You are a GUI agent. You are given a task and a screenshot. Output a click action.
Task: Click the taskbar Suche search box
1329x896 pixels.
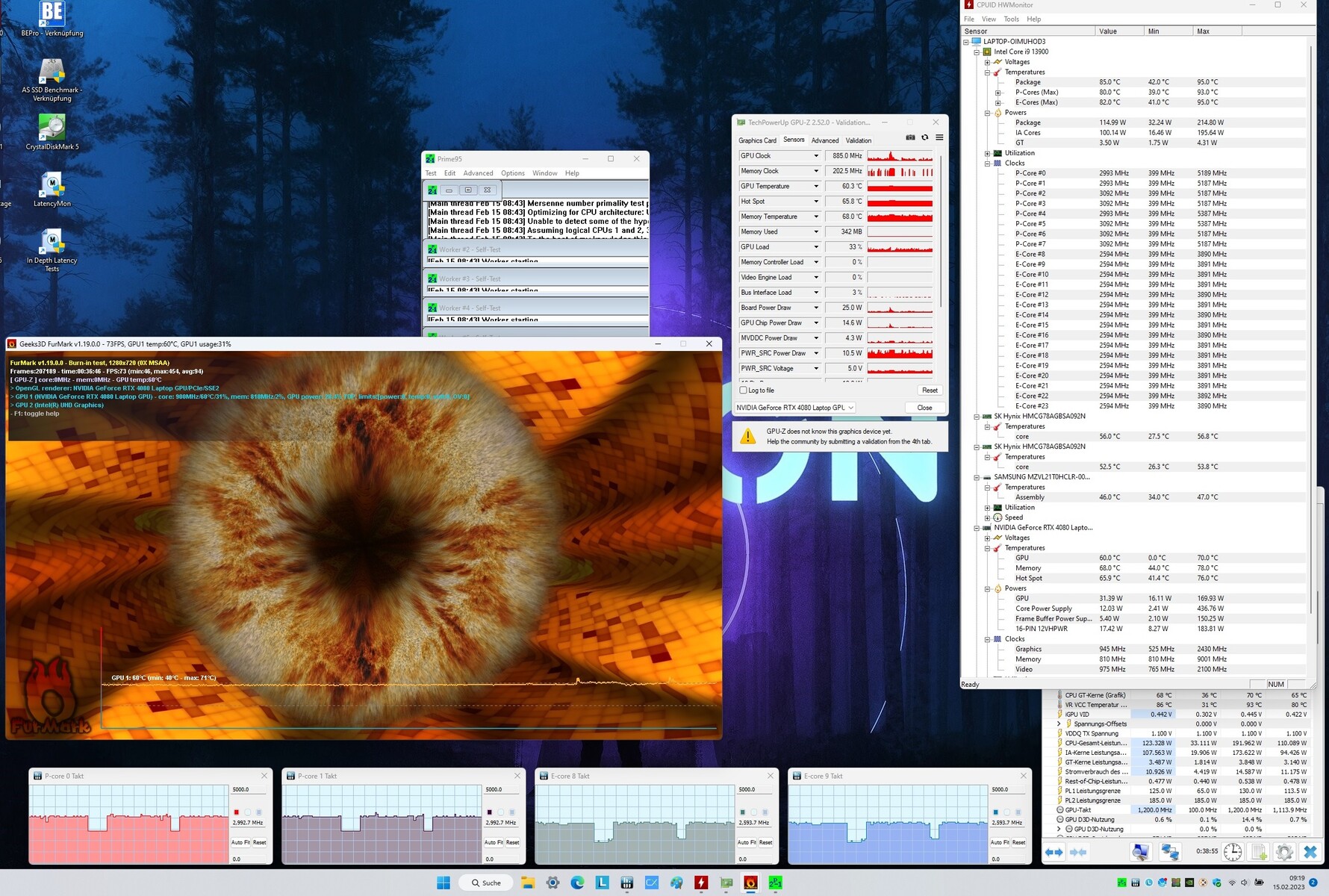click(485, 883)
